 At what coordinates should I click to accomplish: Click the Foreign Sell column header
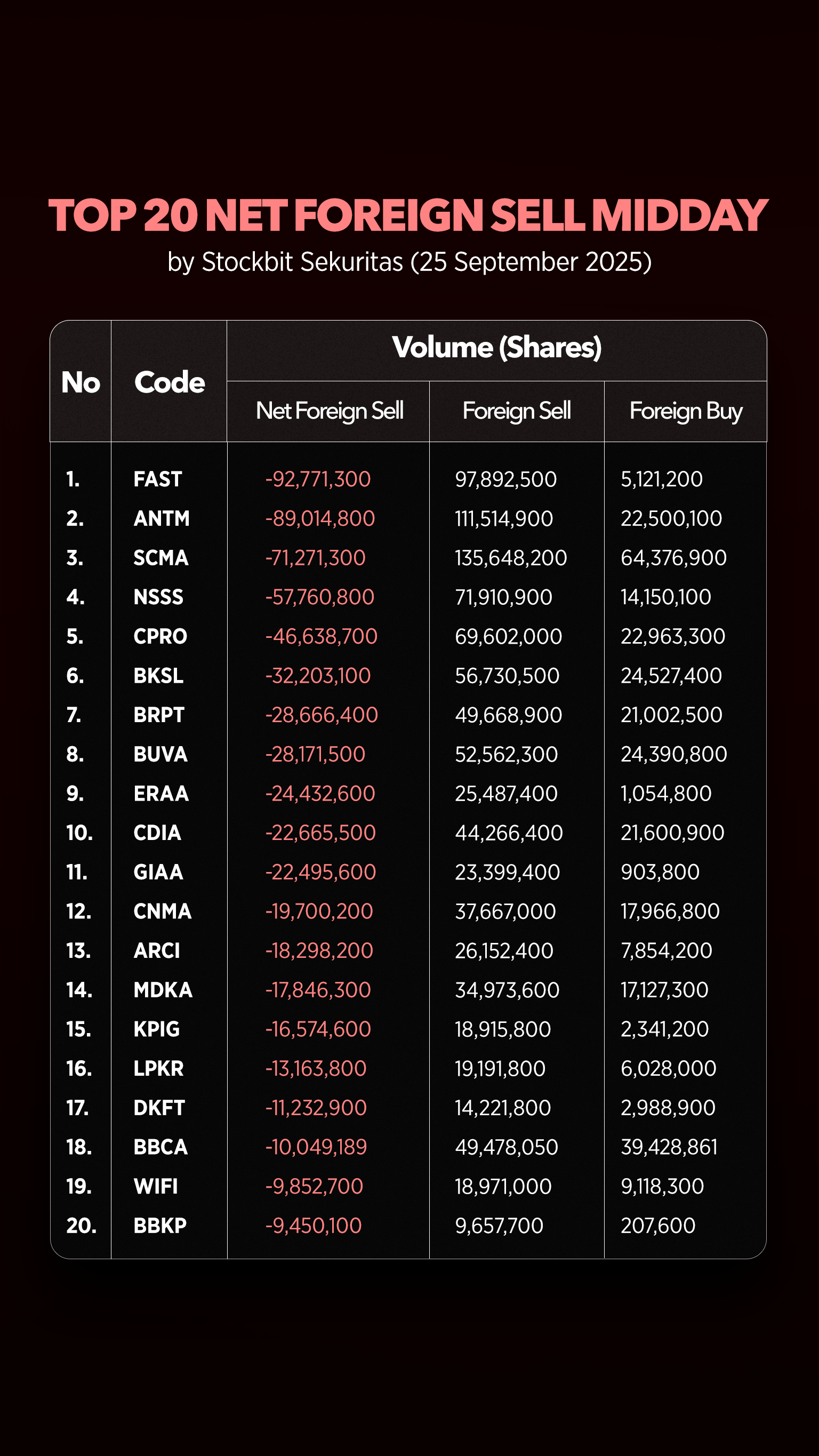point(517,411)
